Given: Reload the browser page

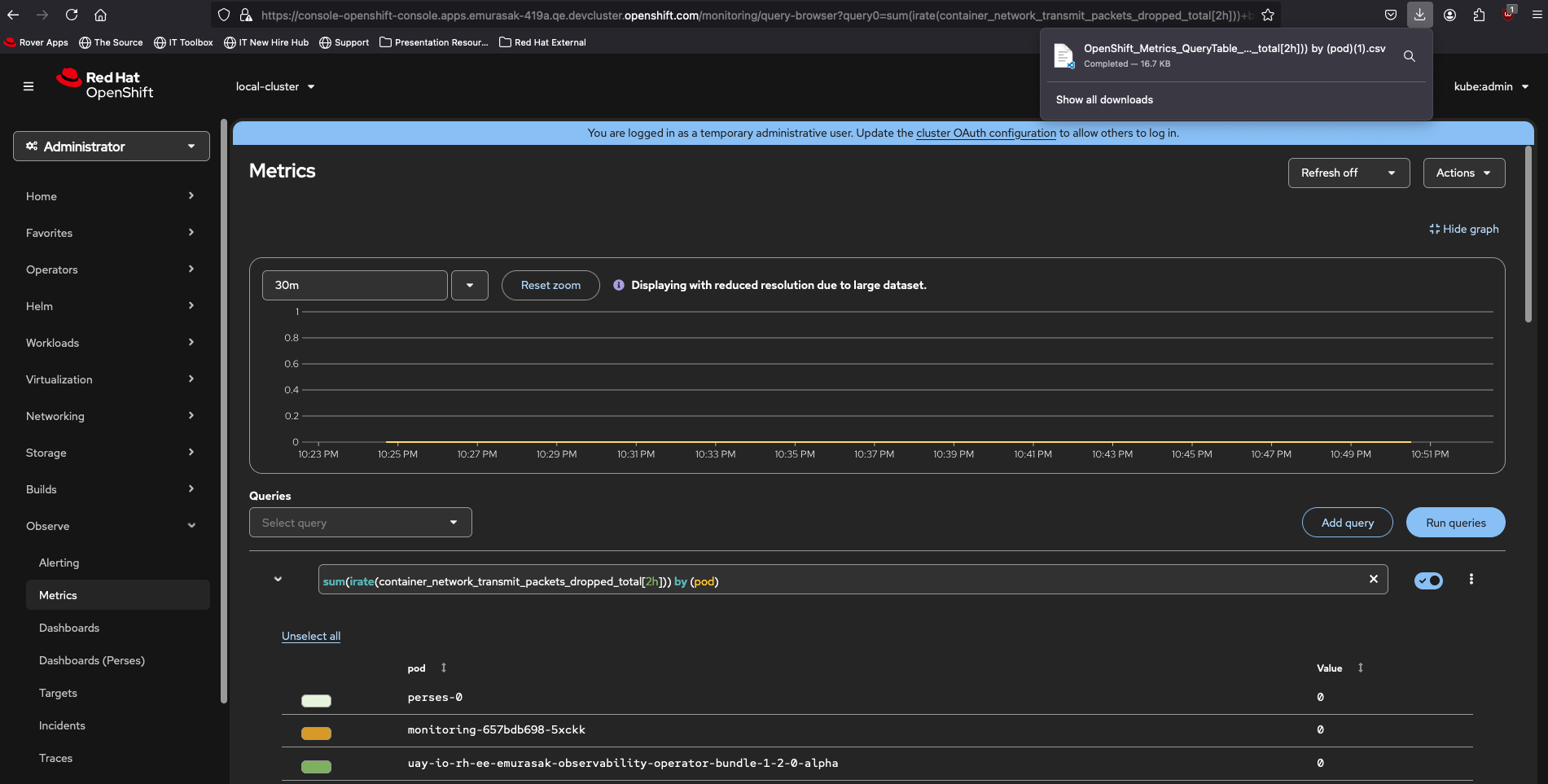Looking at the screenshot, I should [x=72, y=15].
